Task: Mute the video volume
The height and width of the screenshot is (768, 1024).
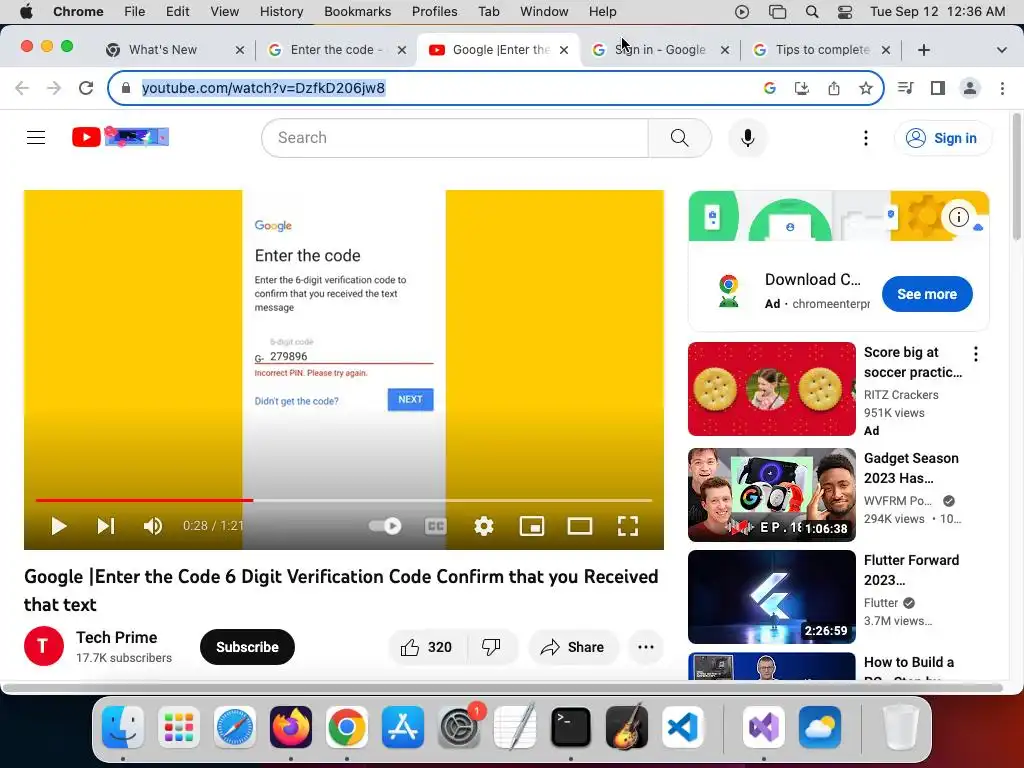Action: click(x=153, y=526)
